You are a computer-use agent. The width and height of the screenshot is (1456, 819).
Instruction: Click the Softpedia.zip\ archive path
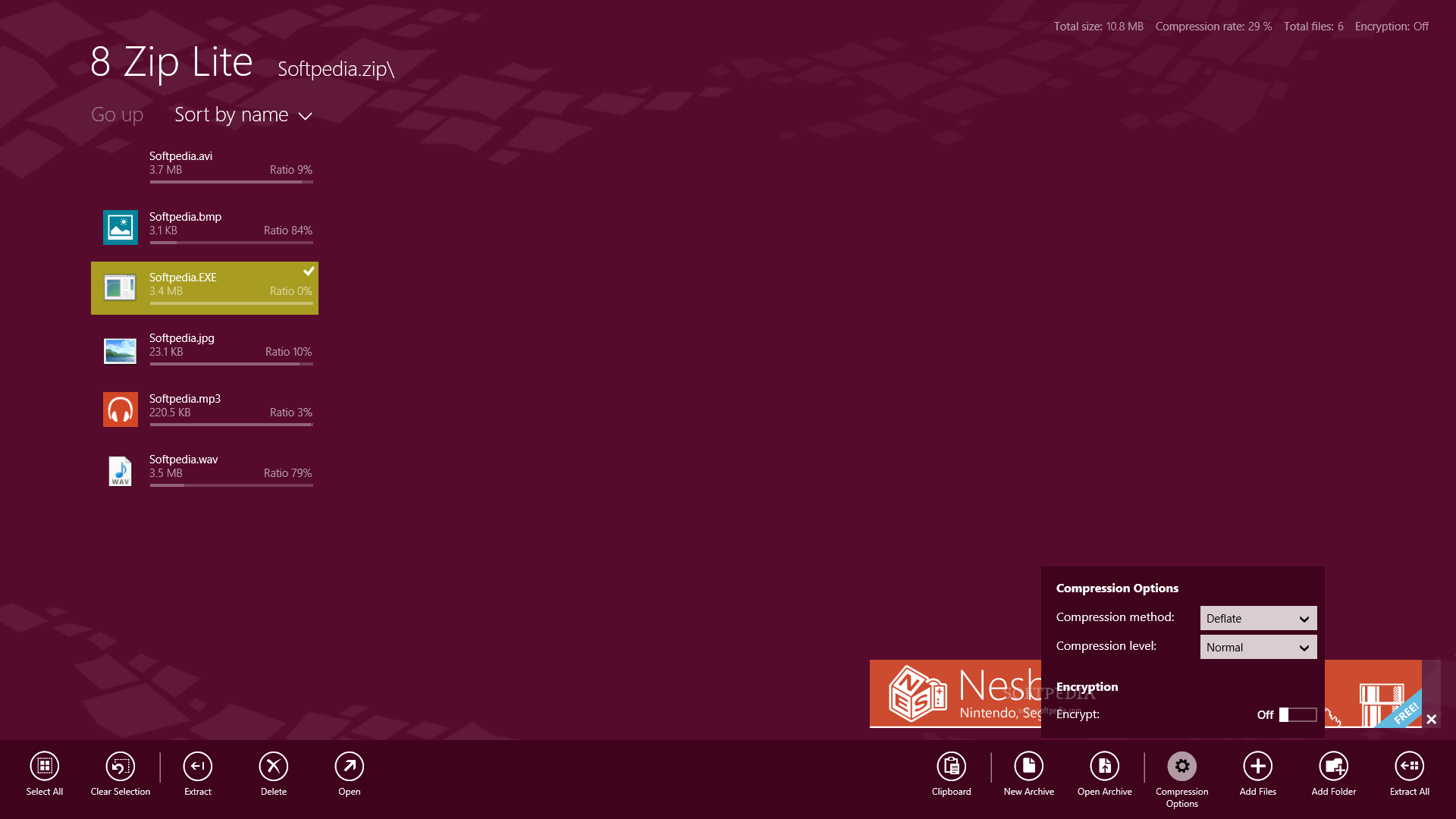336,68
